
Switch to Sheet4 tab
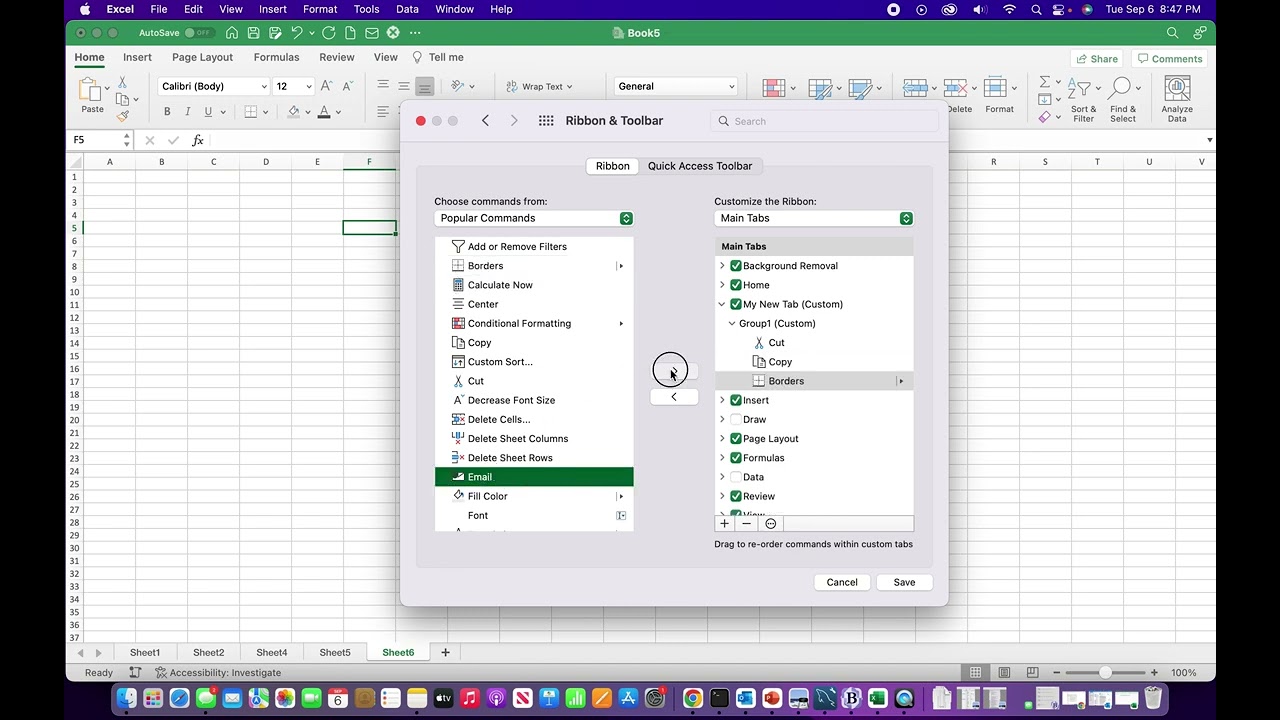pyautogui.click(x=271, y=653)
